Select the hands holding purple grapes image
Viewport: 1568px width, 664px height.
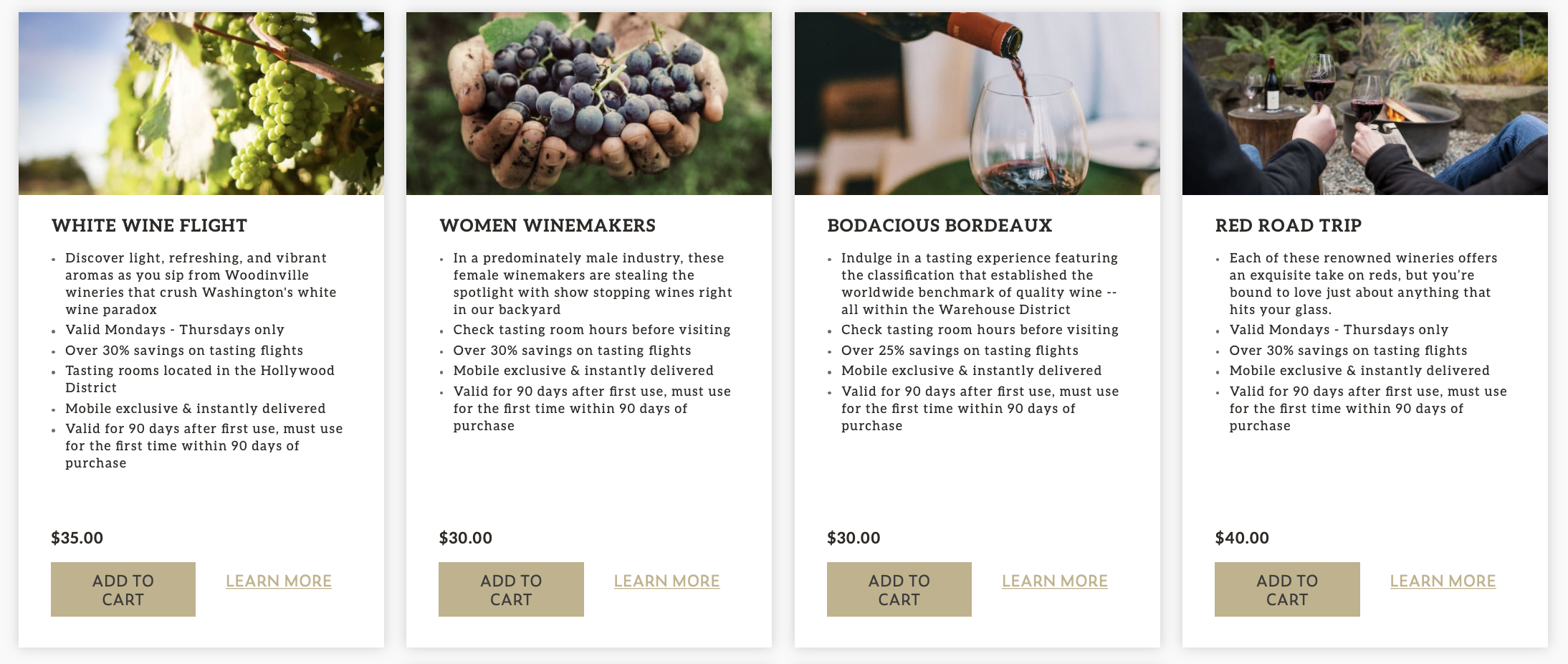[589, 103]
